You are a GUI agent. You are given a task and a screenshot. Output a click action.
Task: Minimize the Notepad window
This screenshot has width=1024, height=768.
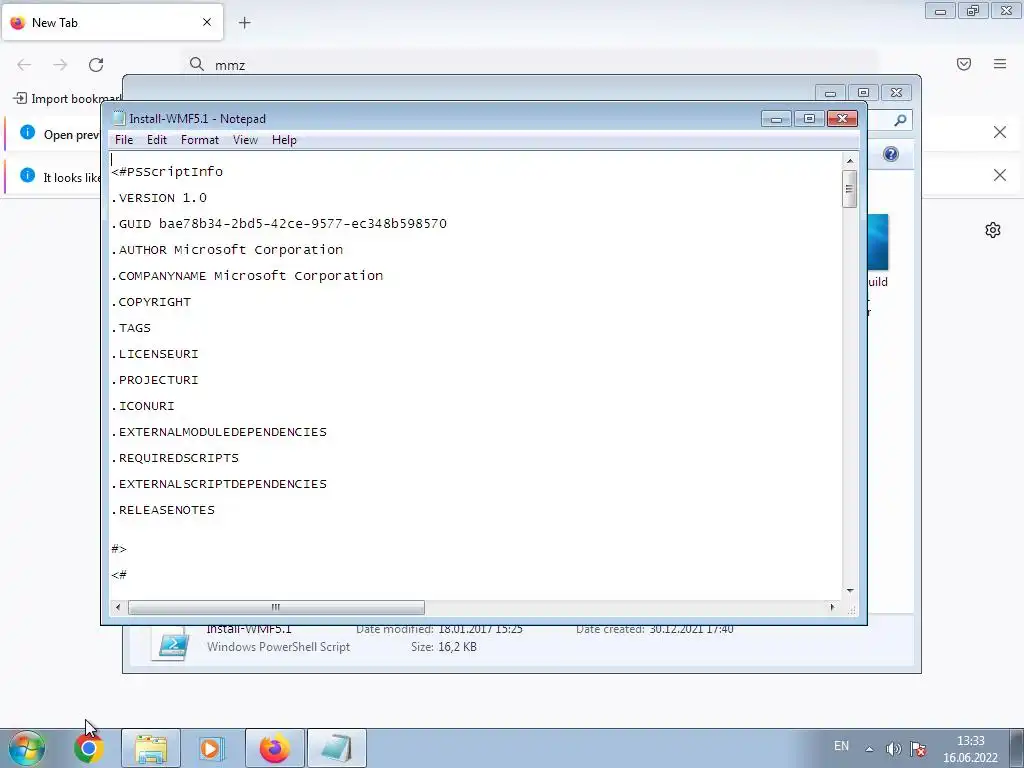pos(776,119)
